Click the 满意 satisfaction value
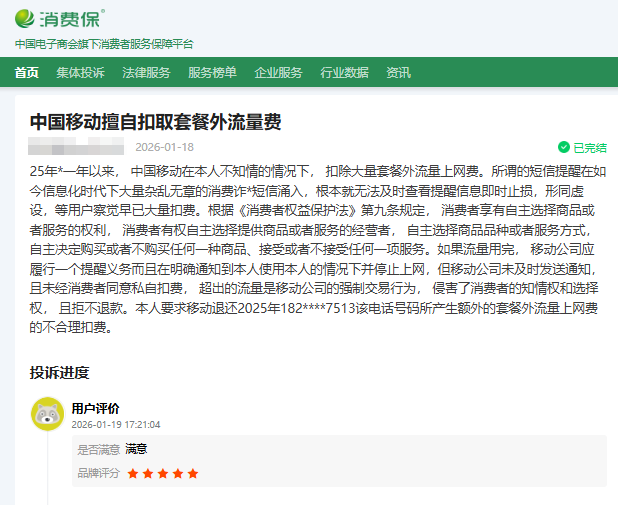Screen dimensions: 618x505 (136, 449)
